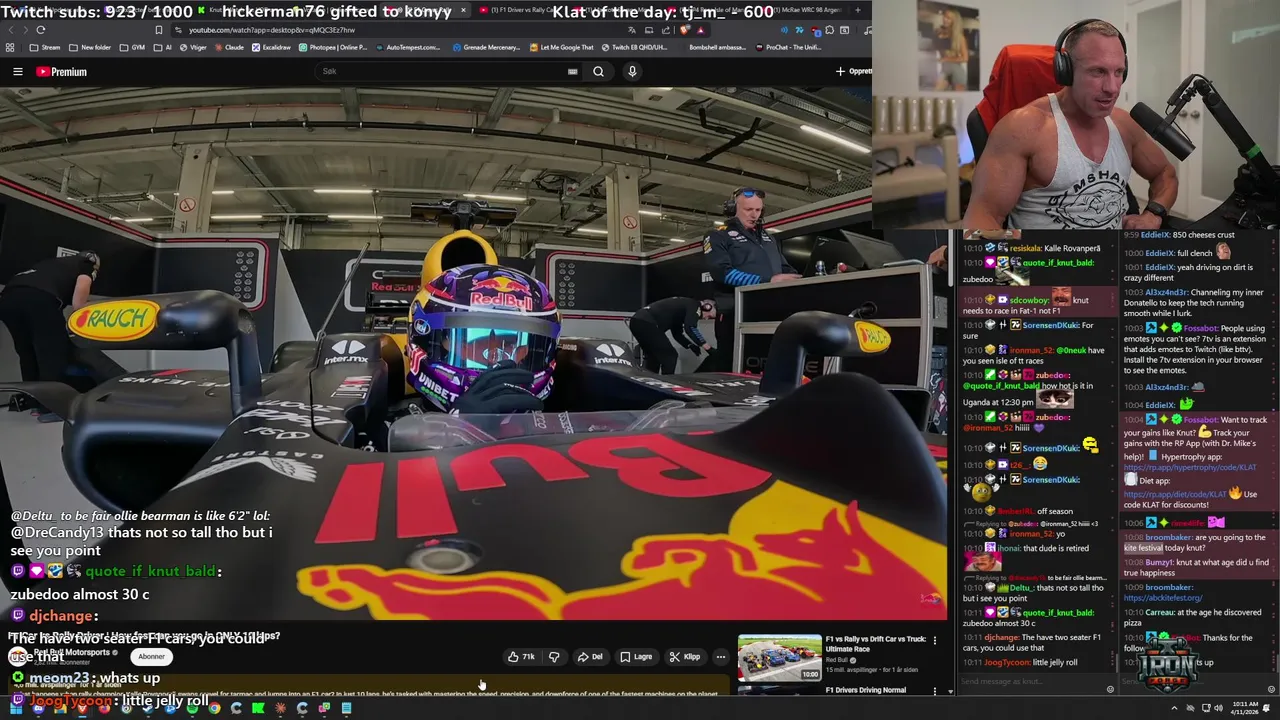Open Chrome icon in Windows taskbar
Image resolution: width=1280 pixels, height=720 pixels.
(x=214, y=708)
